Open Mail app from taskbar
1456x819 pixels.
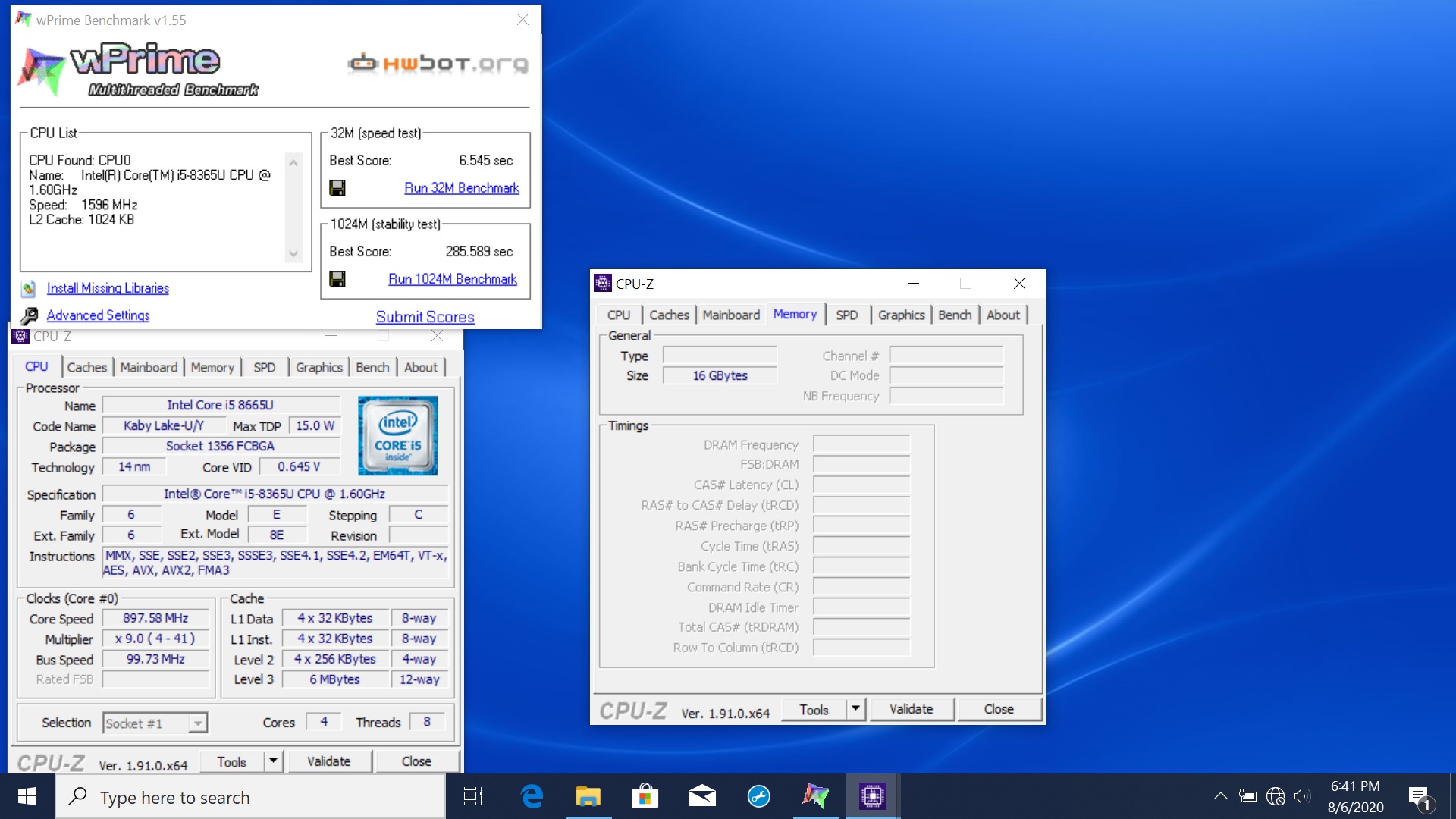702,796
